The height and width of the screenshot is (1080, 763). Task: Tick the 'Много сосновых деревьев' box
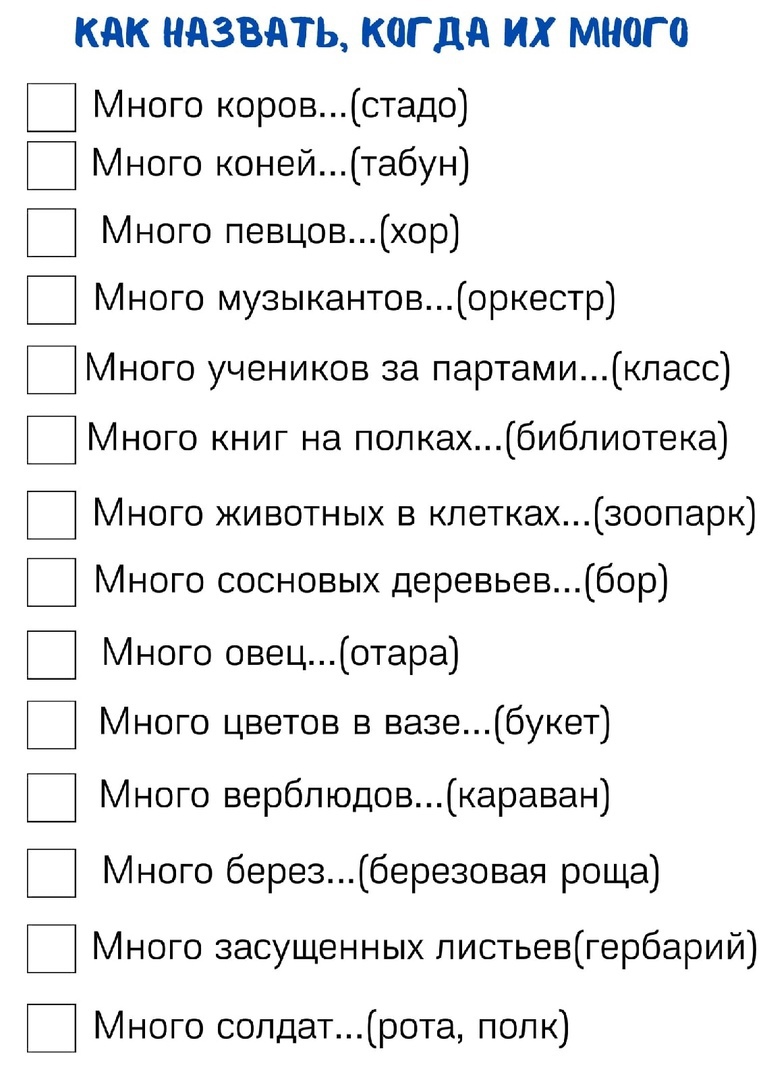pos(52,582)
